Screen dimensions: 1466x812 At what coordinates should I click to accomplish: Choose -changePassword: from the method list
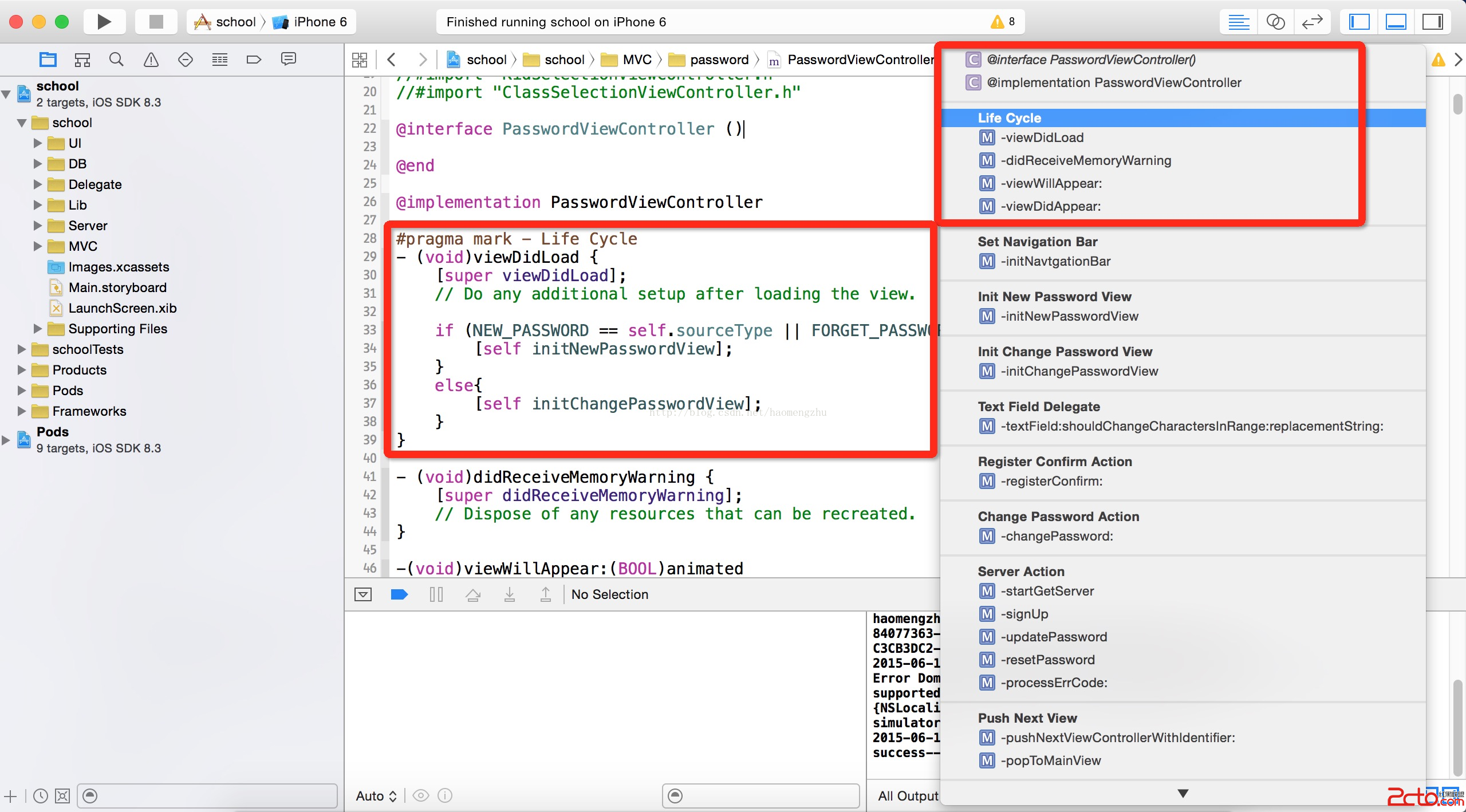point(1057,536)
